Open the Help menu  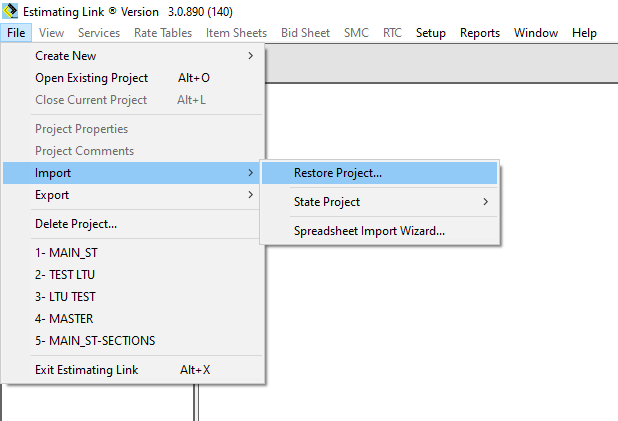[x=584, y=33]
